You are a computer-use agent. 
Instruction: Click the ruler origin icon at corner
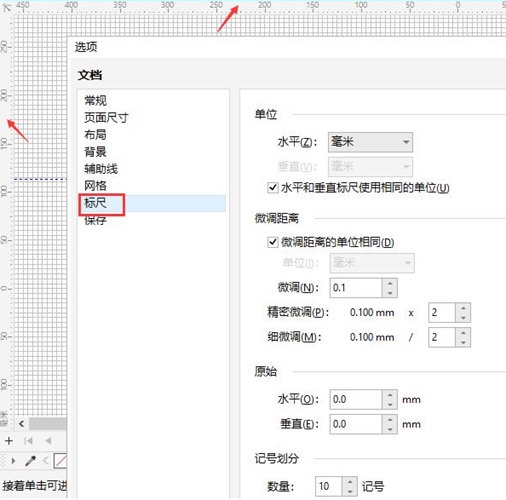click(6, 7)
